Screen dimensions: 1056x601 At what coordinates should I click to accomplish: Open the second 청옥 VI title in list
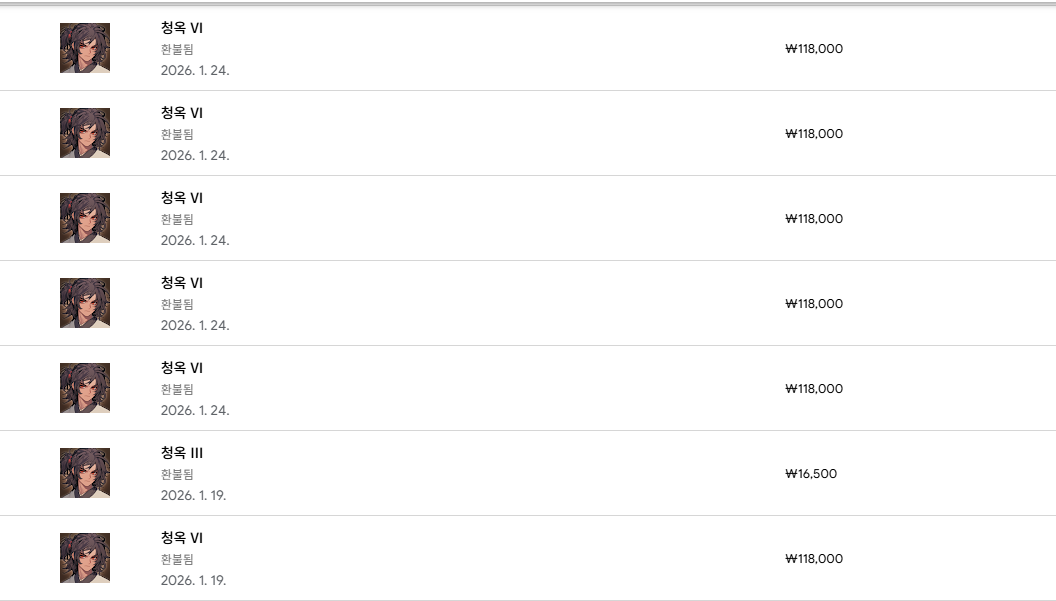[x=182, y=113]
